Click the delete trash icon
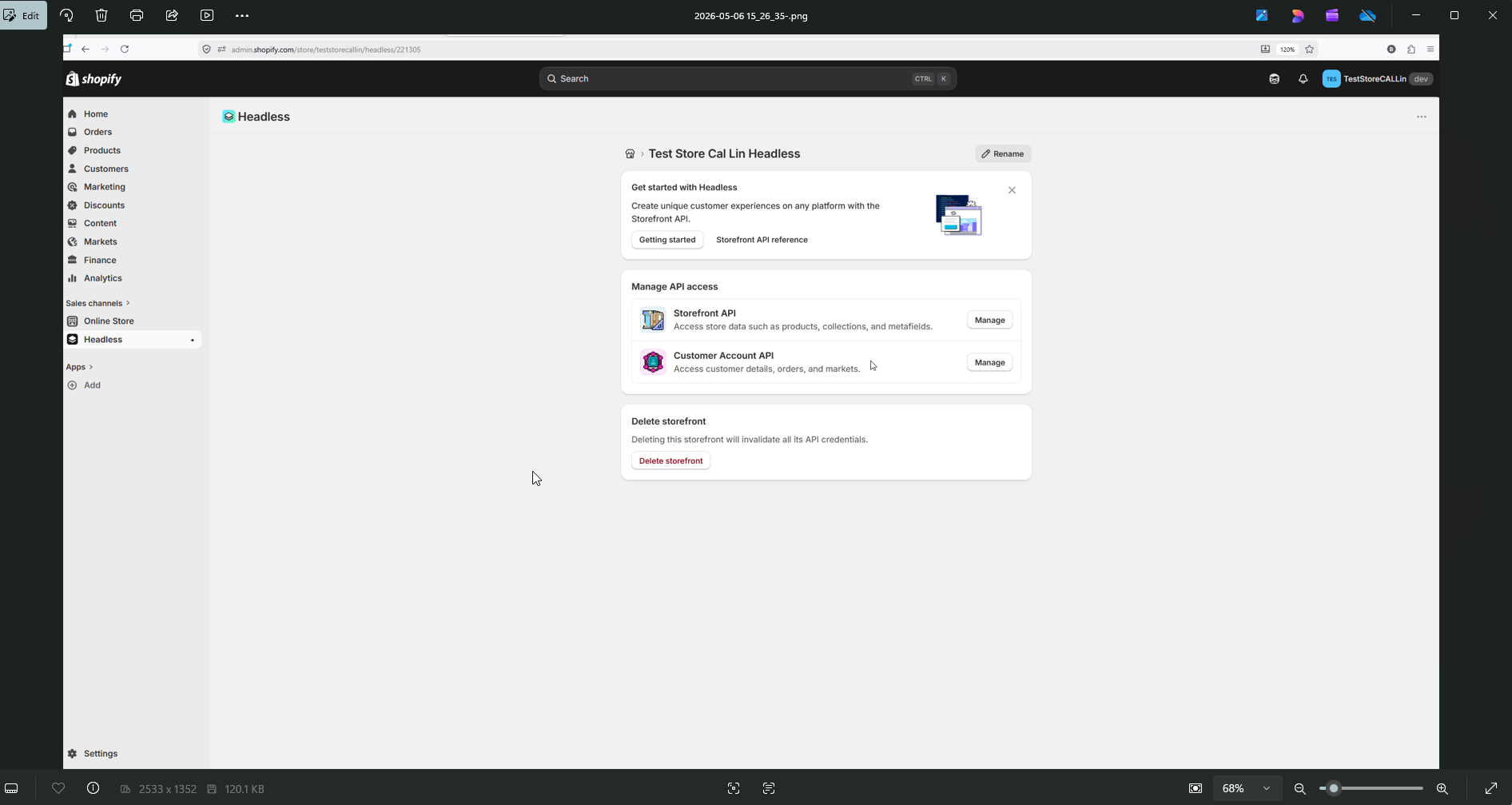Image resolution: width=1512 pixels, height=805 pixels. tap(101, 15)
